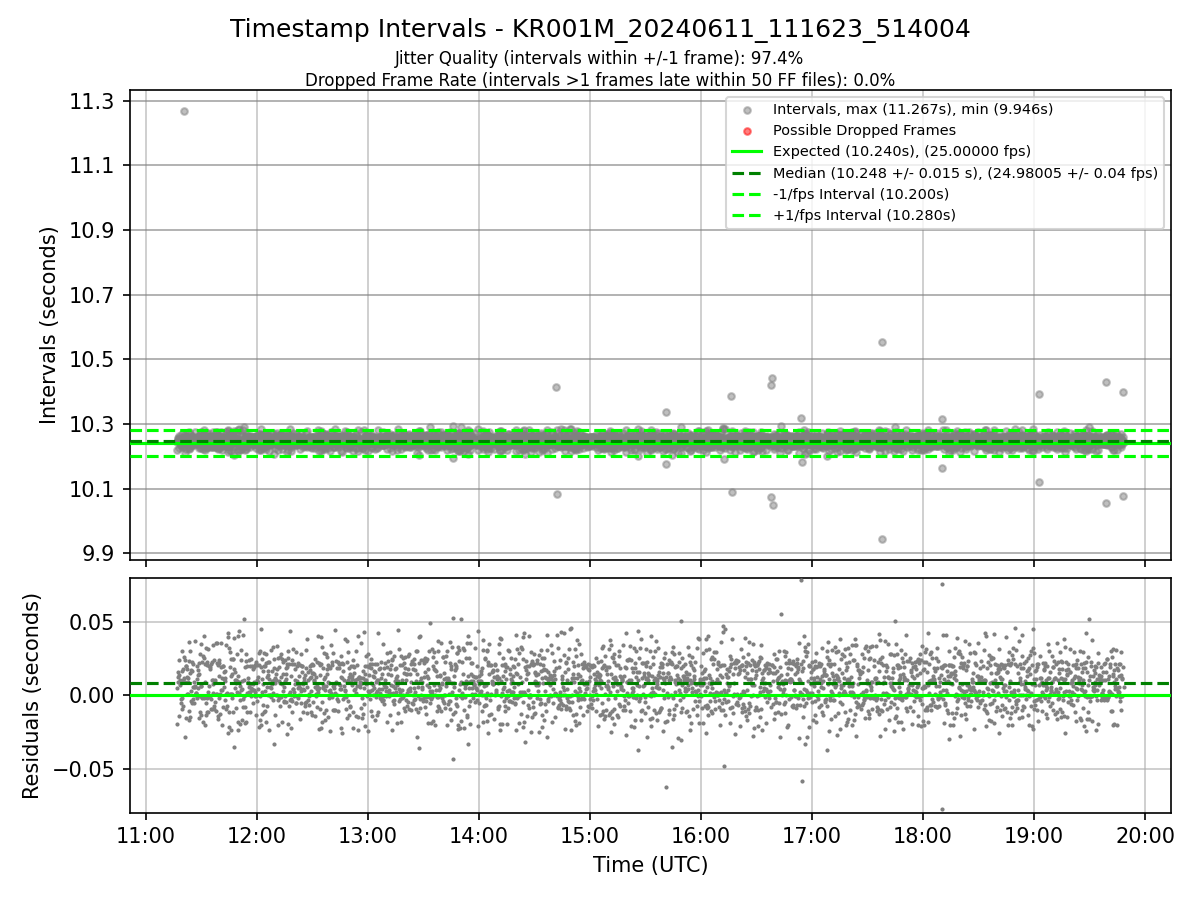Click the dashed dark green Median legend swatch
The height and width of the screenshot is (900, 1200).
[x=747, y=173]
